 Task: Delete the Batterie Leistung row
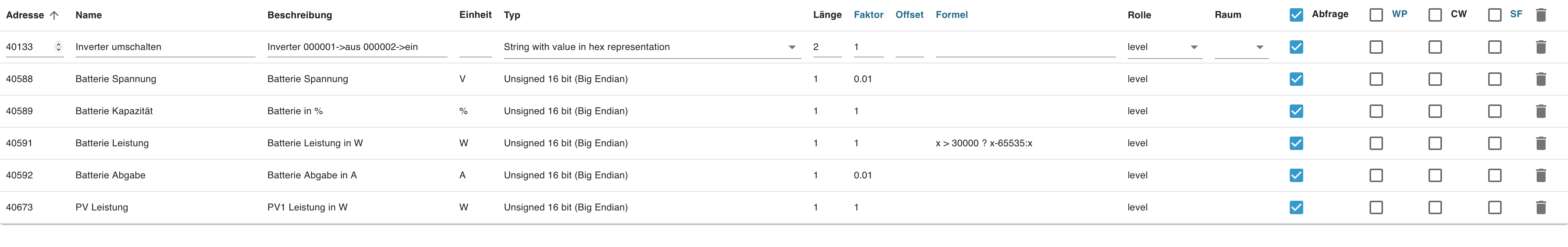pos(1541,144)
